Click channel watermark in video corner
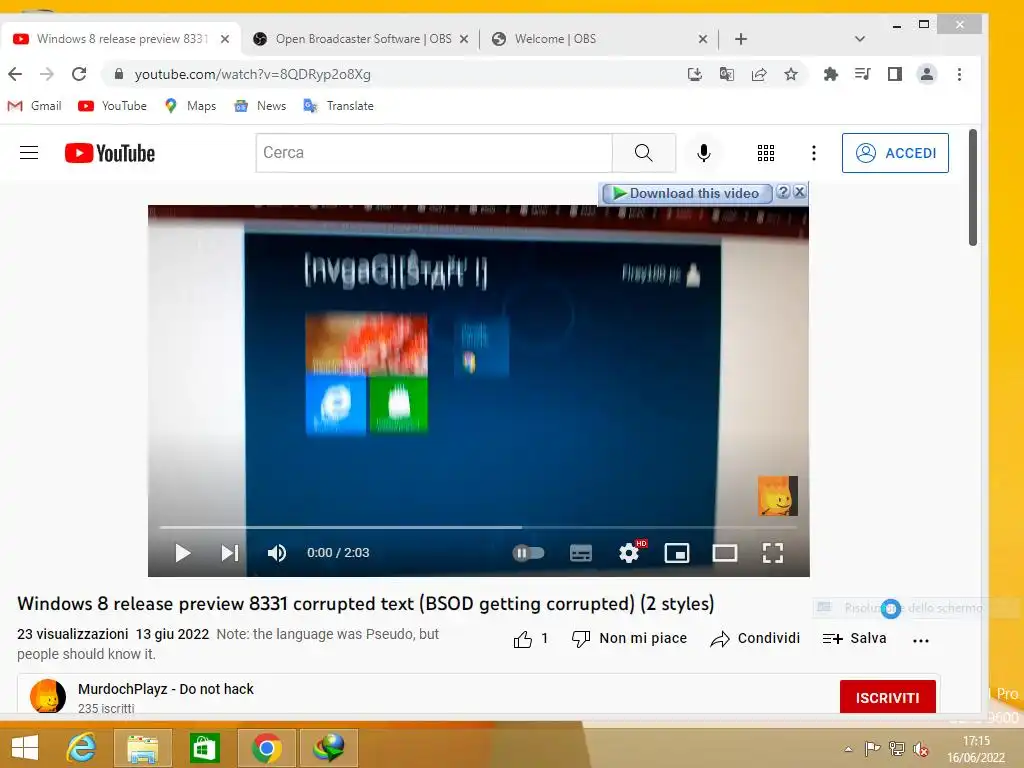 tap(778, 496)
